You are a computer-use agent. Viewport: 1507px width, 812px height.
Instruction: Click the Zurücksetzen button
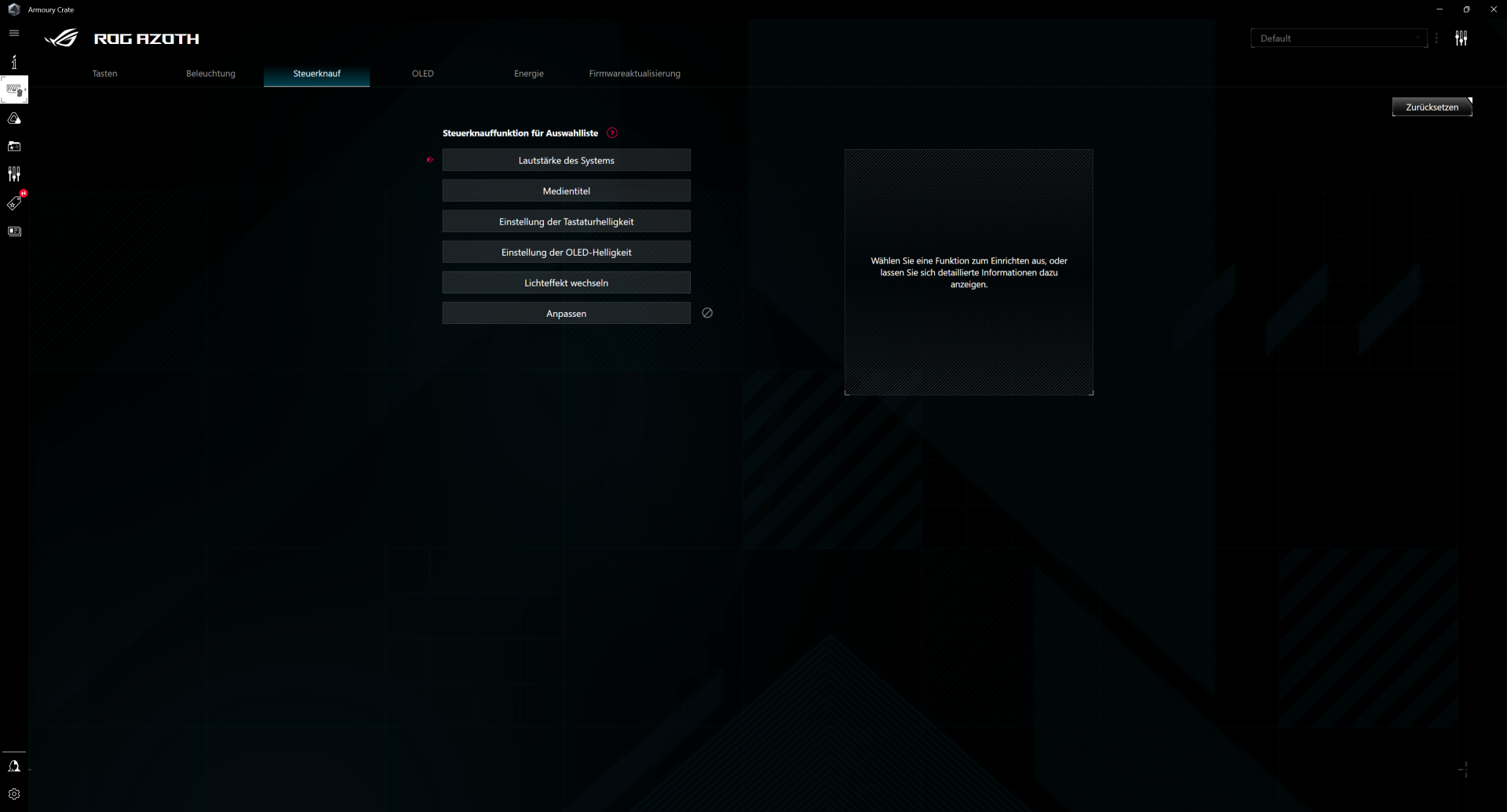[1432, 107]
